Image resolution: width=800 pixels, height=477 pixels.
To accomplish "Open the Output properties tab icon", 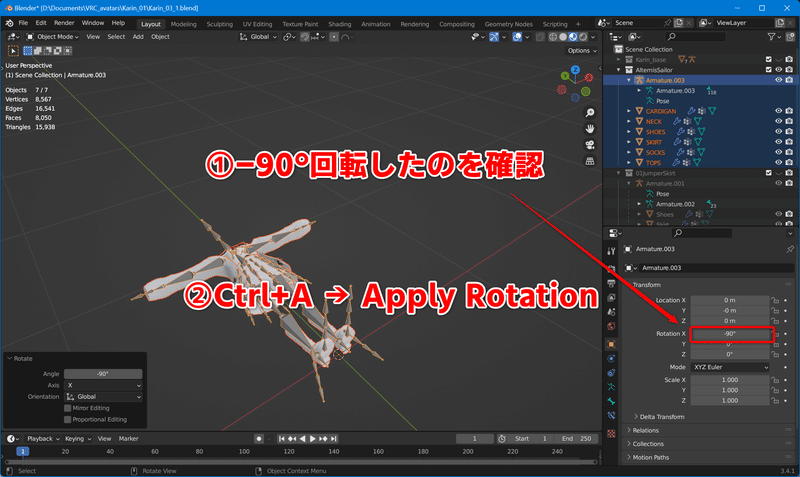I will [x=611, y=283].
